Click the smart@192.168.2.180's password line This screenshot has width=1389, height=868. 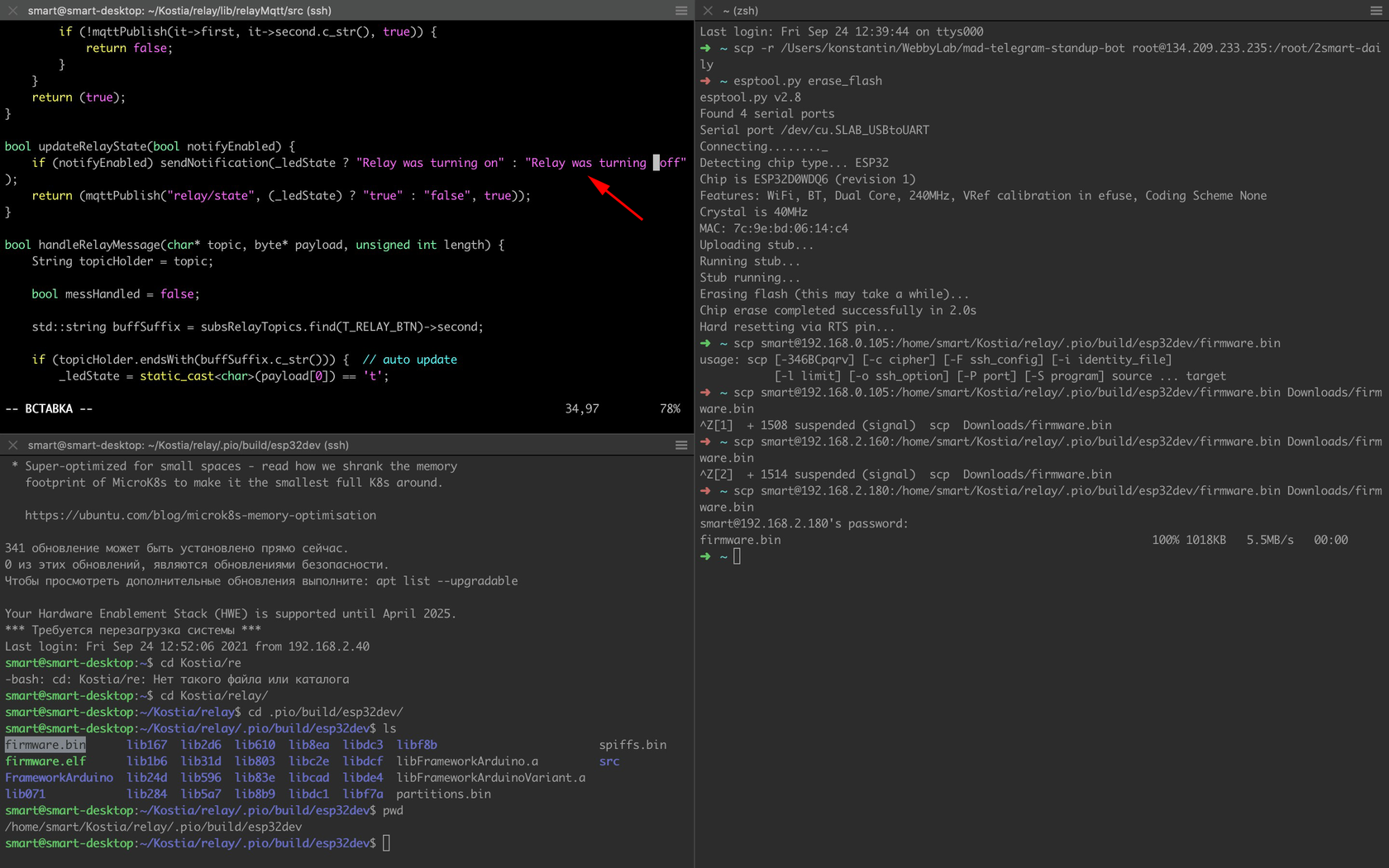804,523
